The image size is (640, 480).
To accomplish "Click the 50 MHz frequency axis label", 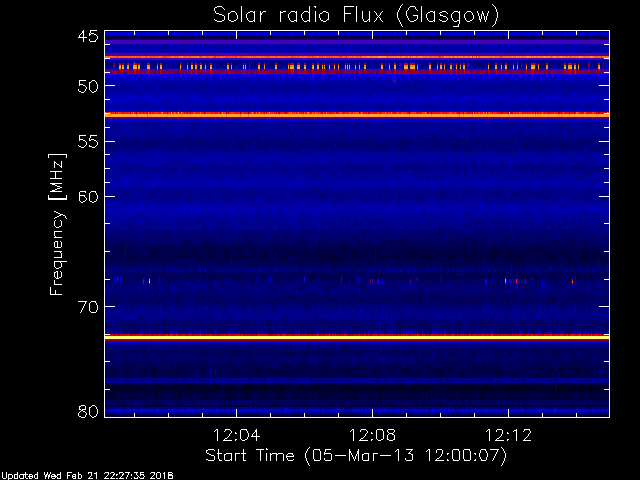I will click(88, 86).
